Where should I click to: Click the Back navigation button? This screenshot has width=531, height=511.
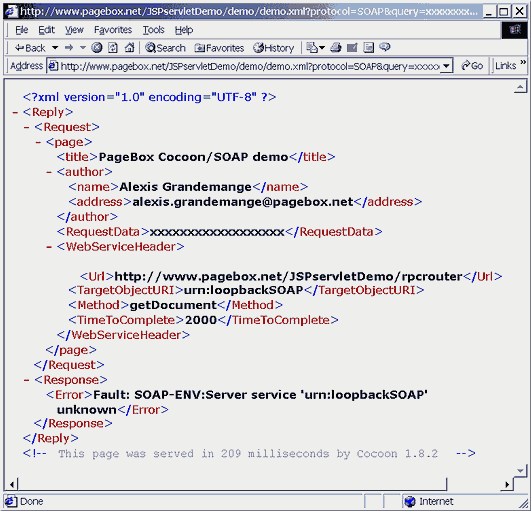pyautogui.click(x=30, y=48)
